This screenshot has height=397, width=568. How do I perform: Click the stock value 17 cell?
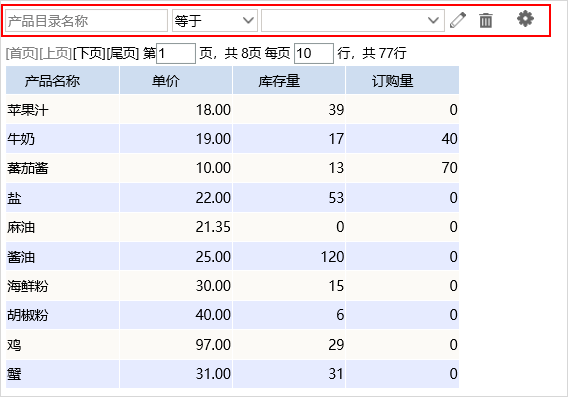click(x=289, y=139)
